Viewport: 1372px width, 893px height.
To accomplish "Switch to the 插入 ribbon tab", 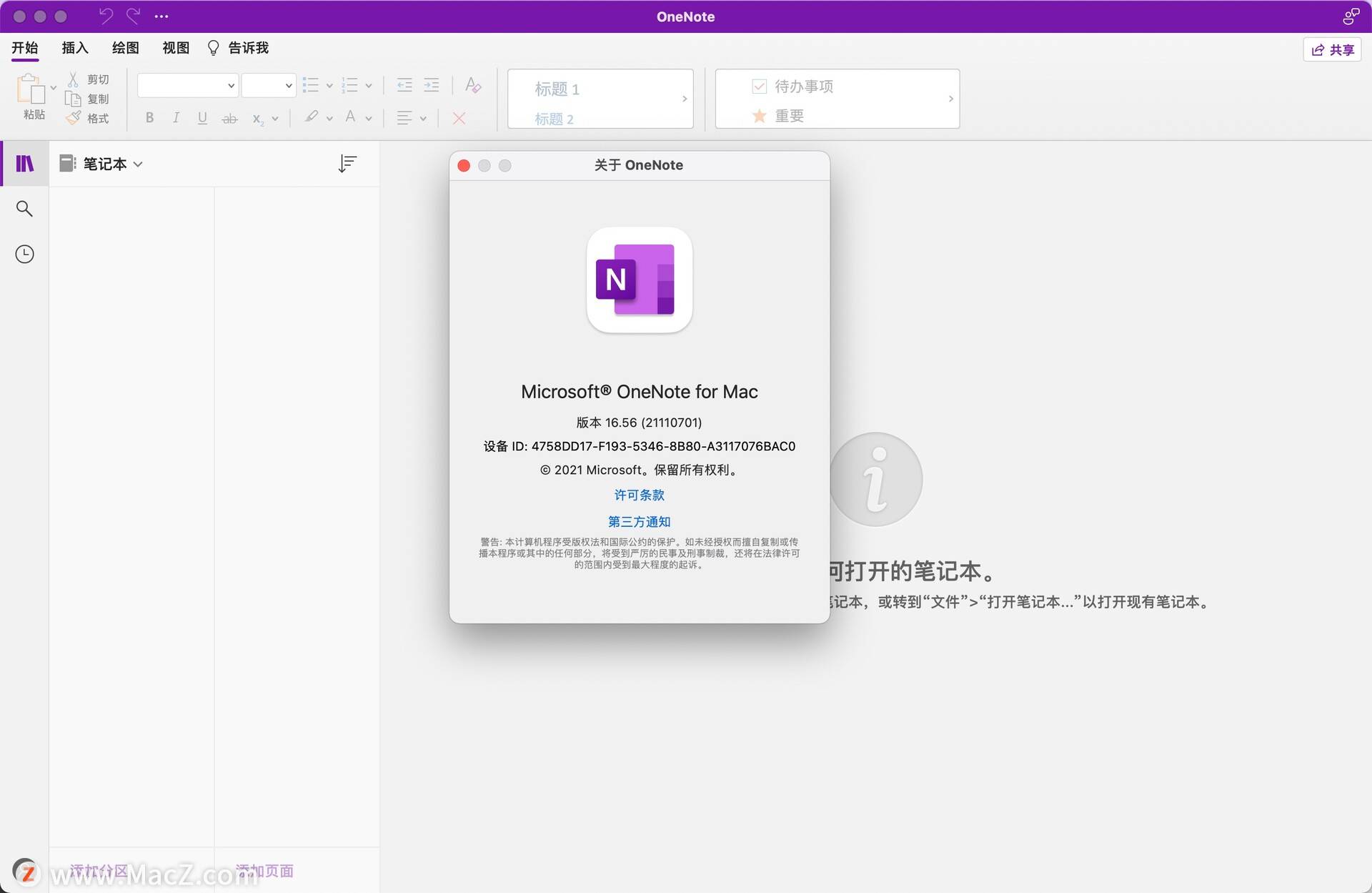I will [74, 47].
